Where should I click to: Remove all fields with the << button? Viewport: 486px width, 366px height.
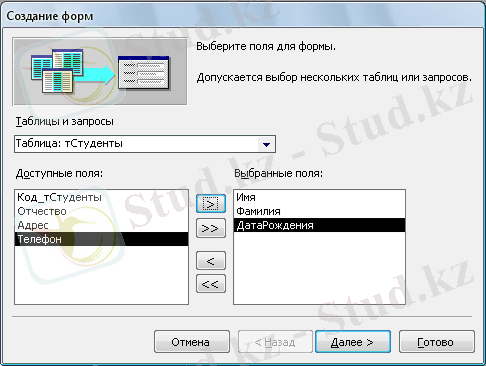pos(211,284)
